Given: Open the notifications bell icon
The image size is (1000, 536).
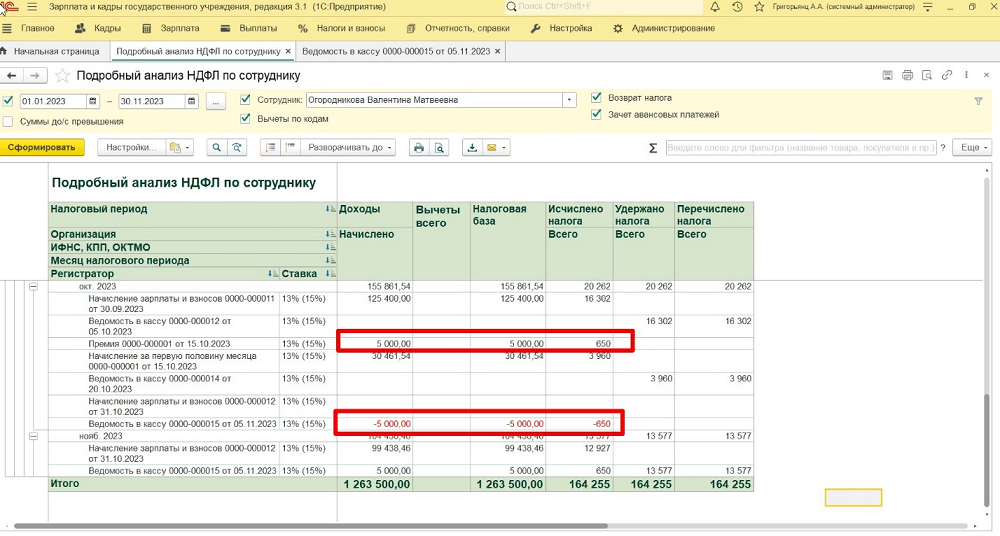Looking at the screenshot, I should [715, 8].
